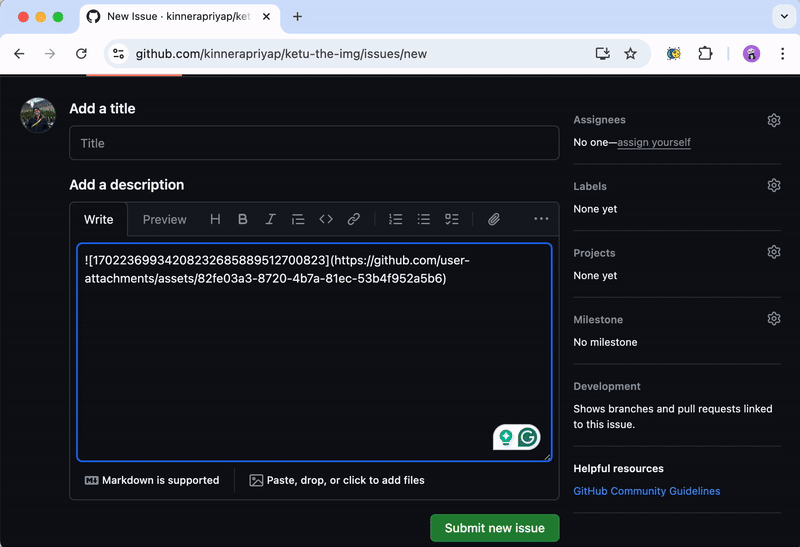This screenshot has width=800, height=547.
Task: Grab the text area resize handle
Action: [547, 457]
